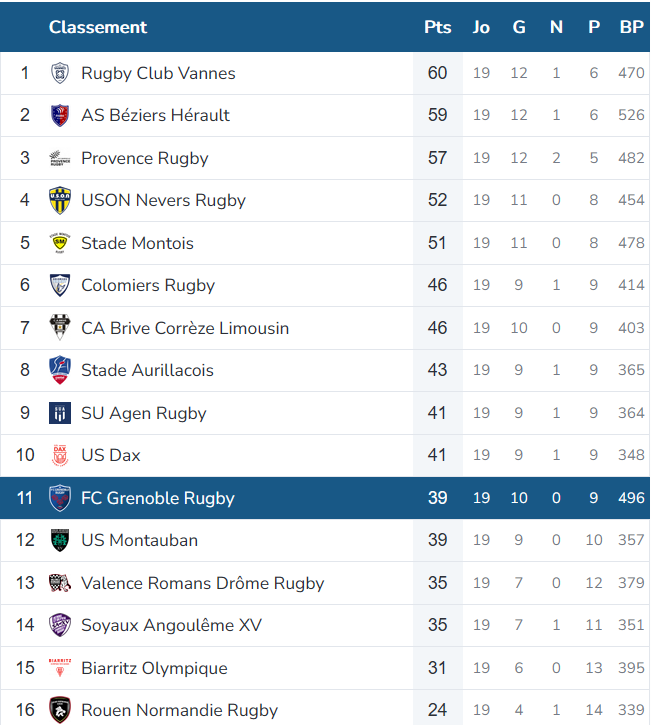
Task: Click the US Montauban green shield icon
Action: 60,540
